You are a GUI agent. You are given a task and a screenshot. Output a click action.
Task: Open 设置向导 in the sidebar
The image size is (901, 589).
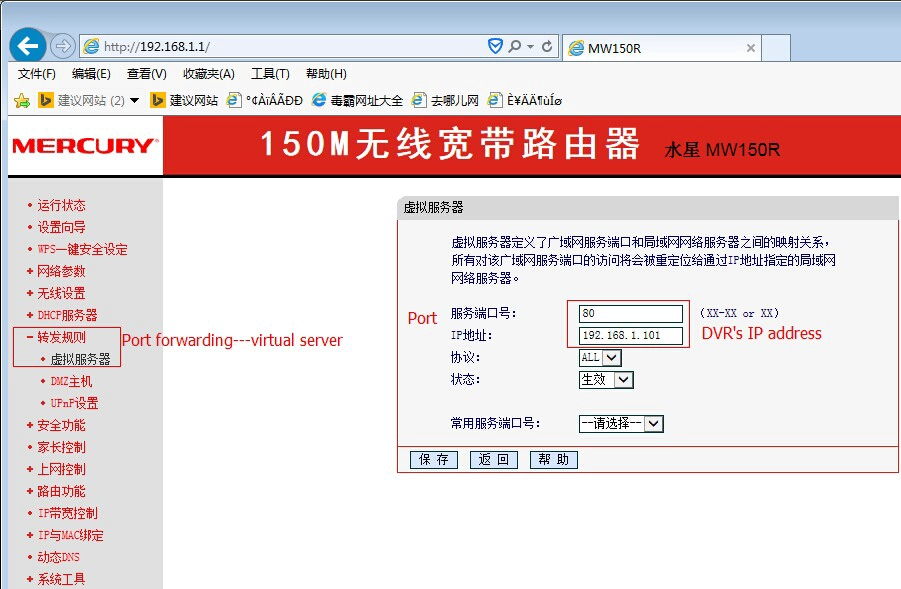coord(61,227)
